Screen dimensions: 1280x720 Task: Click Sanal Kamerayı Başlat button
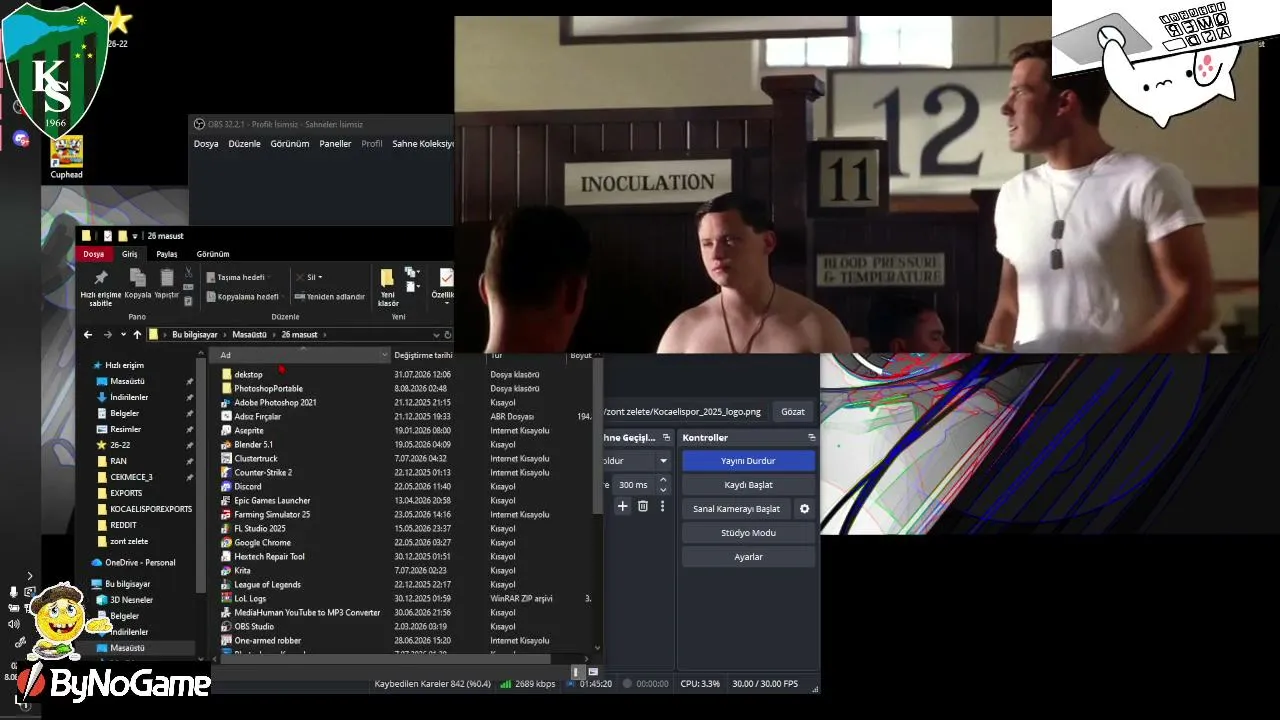pyautogui.click(x=736, y=509)
